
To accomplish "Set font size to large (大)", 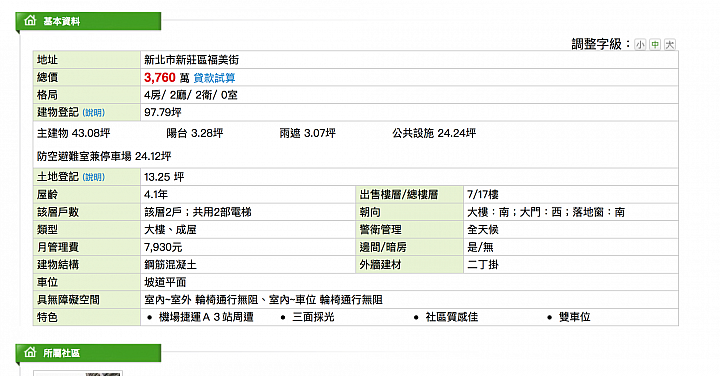I will pyautogui.click(x=670, y=45).
